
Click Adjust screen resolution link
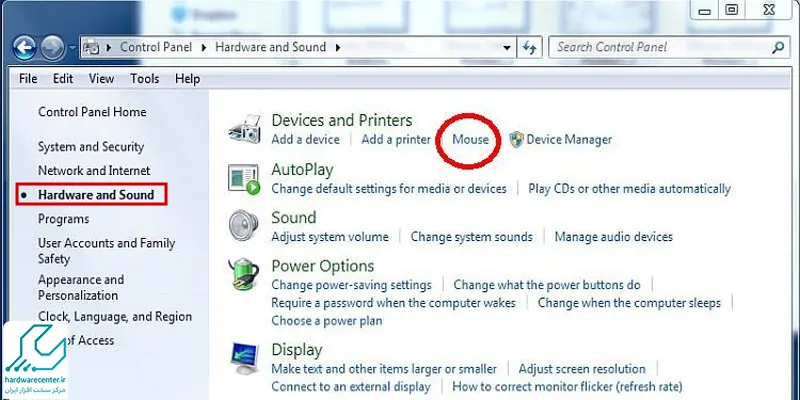pos(582,369)
